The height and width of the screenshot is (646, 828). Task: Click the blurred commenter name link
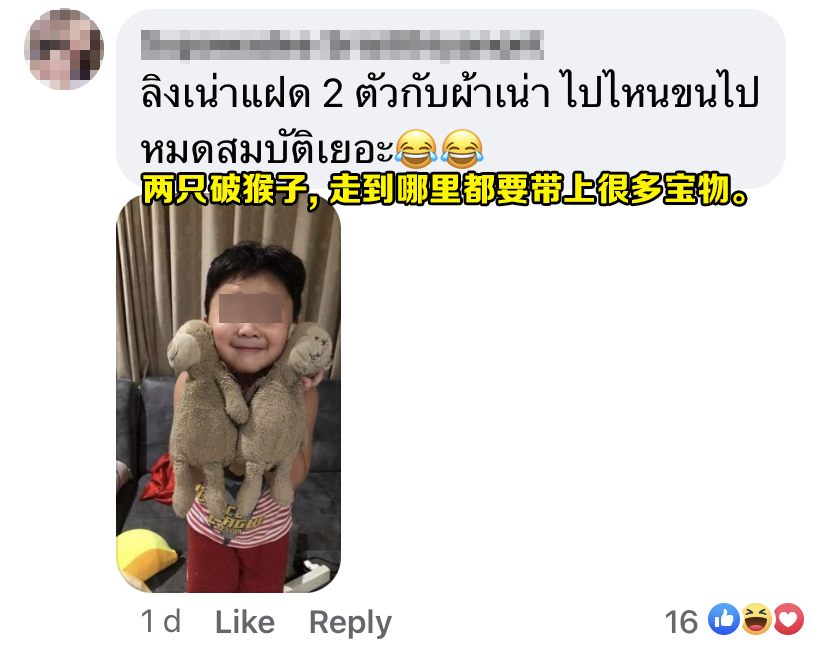(x=342, y=45)
